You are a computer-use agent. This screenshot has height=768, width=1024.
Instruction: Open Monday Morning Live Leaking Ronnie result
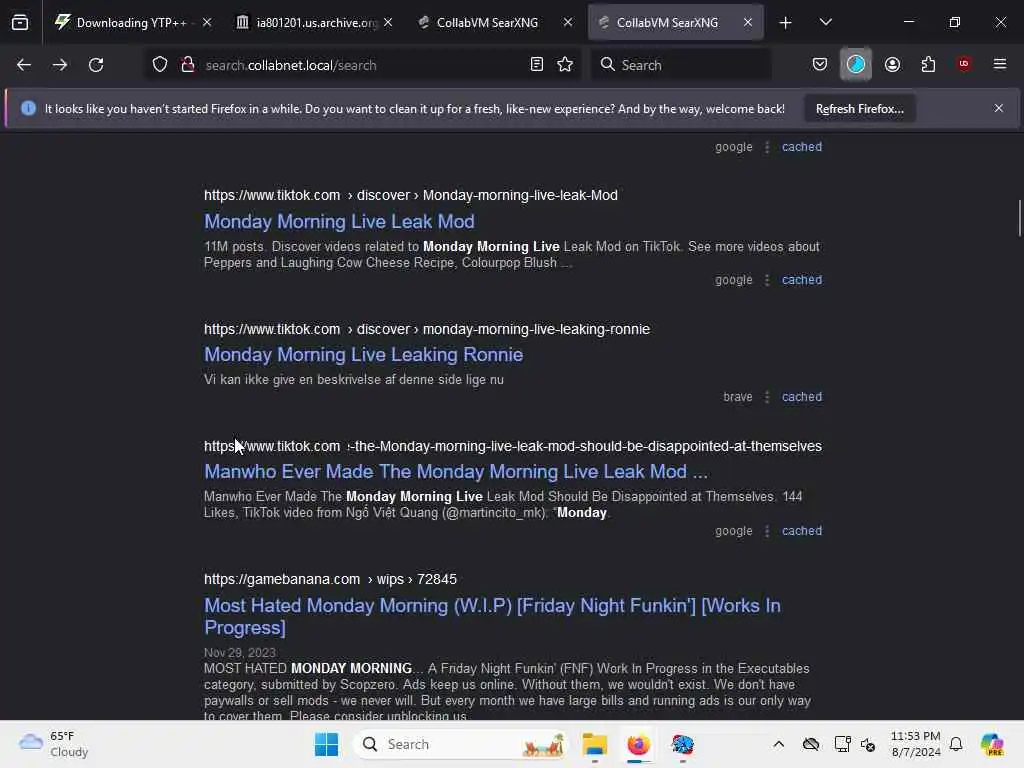tap(363, 355)
